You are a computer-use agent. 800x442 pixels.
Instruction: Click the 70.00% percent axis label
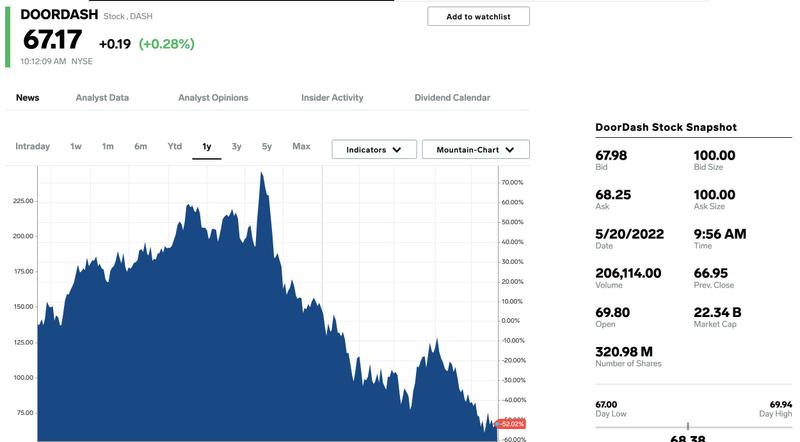pos(512,182)
